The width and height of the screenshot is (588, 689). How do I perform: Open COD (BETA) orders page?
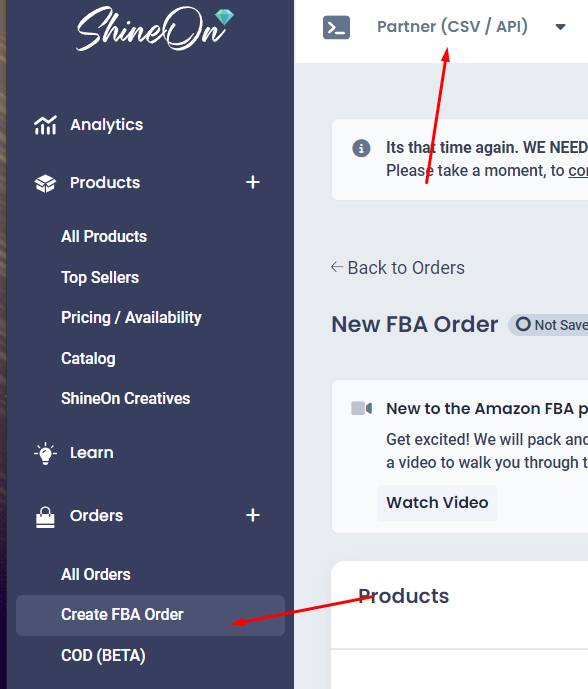103,655
